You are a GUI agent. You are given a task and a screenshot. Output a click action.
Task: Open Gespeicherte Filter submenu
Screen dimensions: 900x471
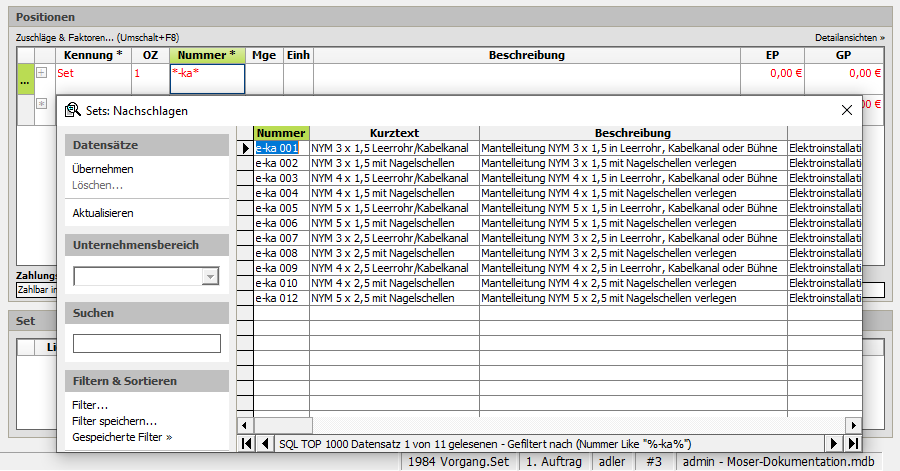121,437
